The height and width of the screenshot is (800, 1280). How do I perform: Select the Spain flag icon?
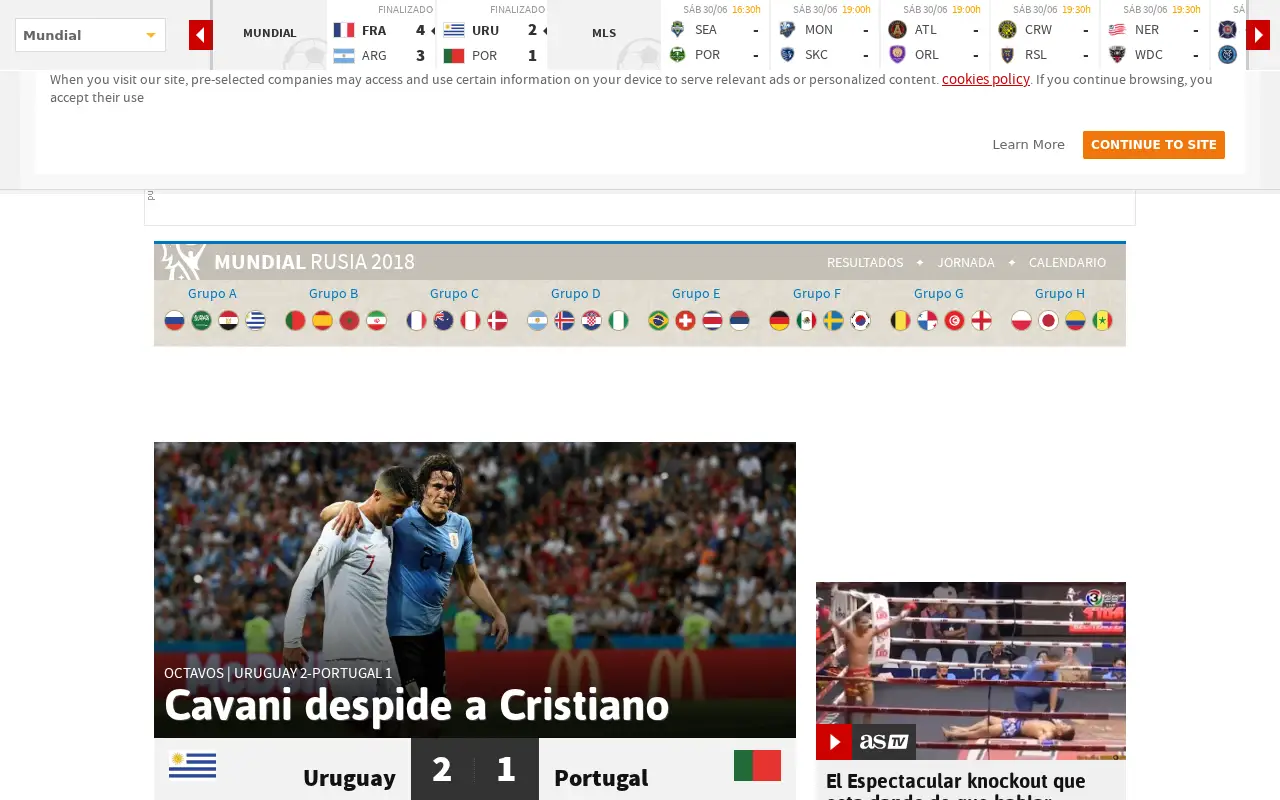coord(323,321)
